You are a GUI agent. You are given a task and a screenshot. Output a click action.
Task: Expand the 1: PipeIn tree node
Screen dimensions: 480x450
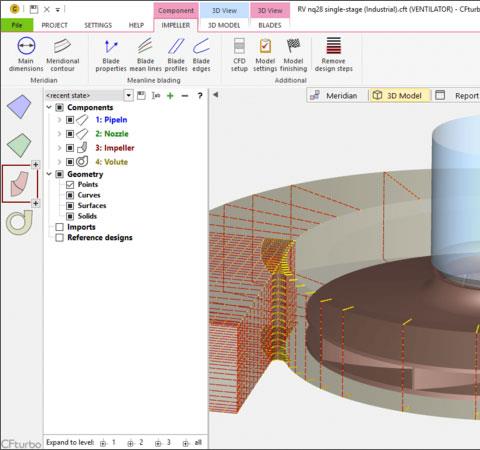(x=59, y=120)
